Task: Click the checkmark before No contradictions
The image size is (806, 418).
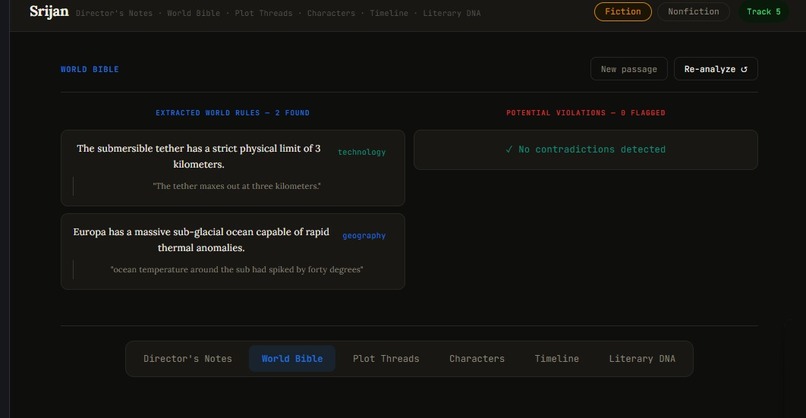Action: click(509, 150)
